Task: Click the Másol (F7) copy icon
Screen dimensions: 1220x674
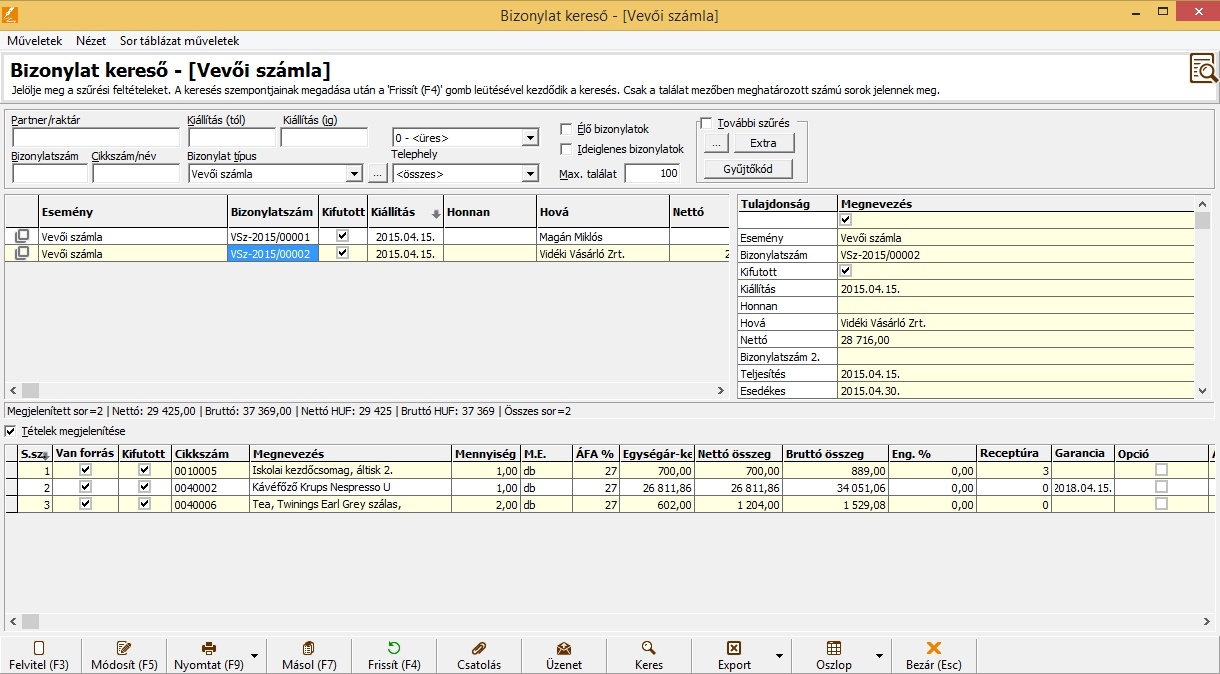Action: click(x=308, y=648)
